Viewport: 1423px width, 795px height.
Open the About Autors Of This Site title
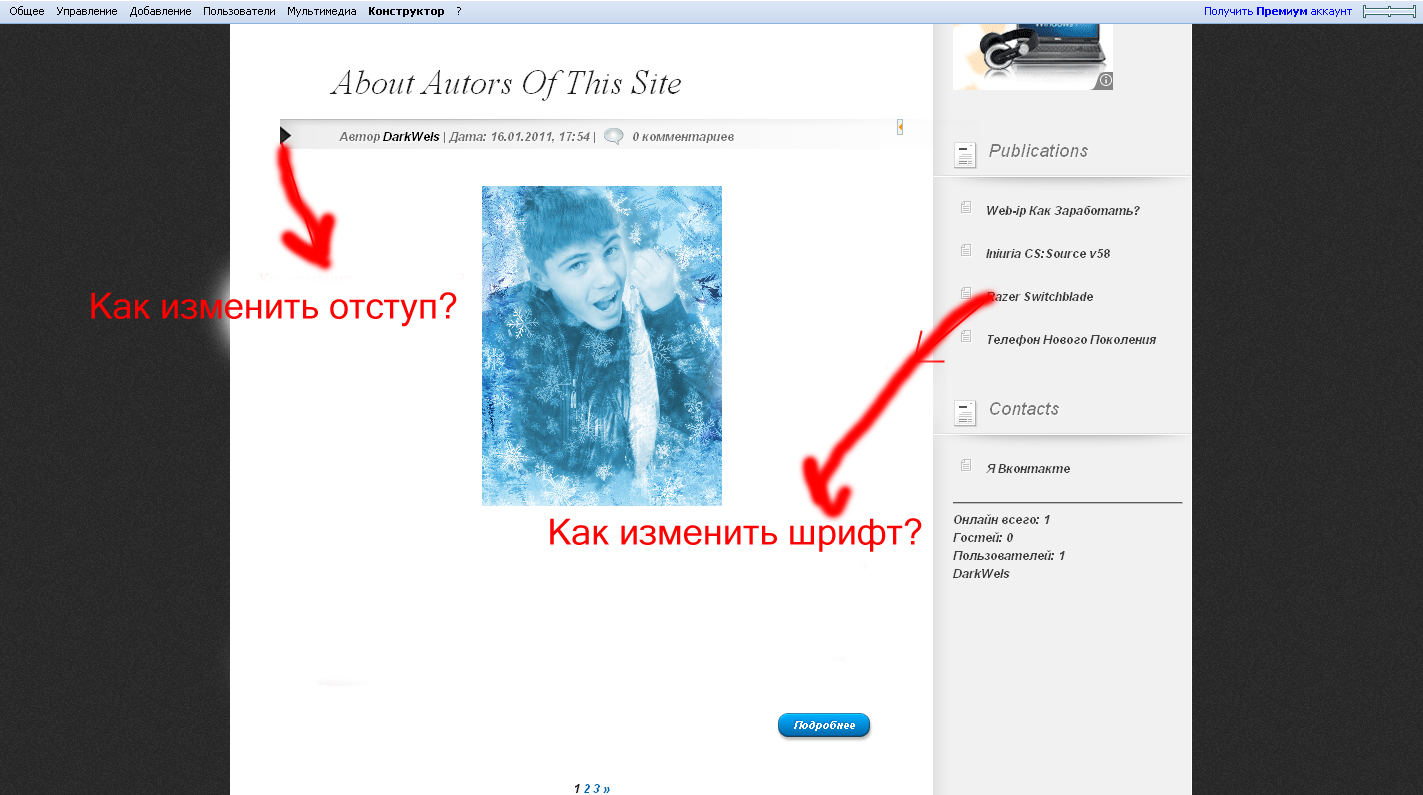pos(506,83)
